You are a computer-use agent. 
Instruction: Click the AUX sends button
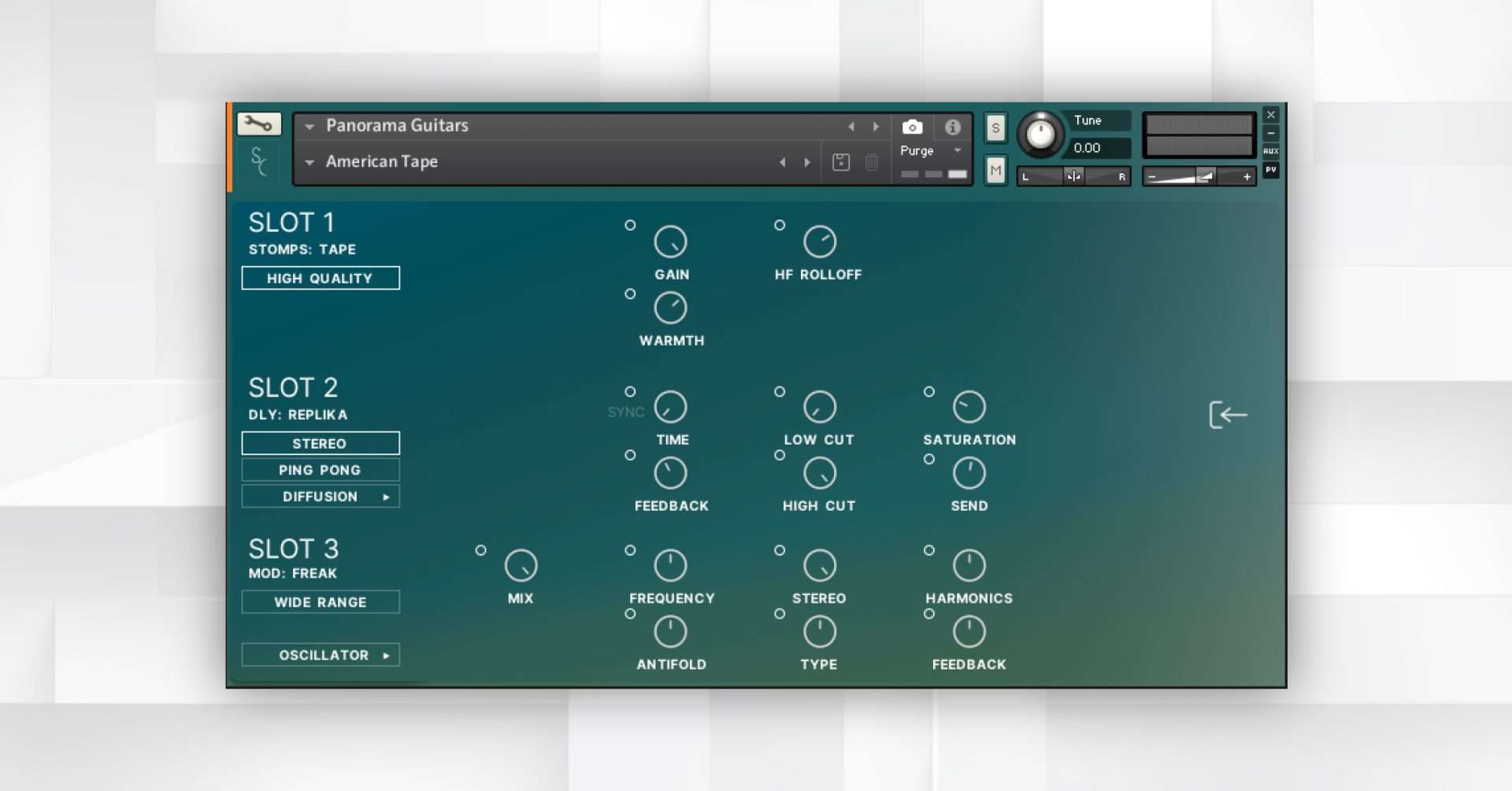[1271, 151]
